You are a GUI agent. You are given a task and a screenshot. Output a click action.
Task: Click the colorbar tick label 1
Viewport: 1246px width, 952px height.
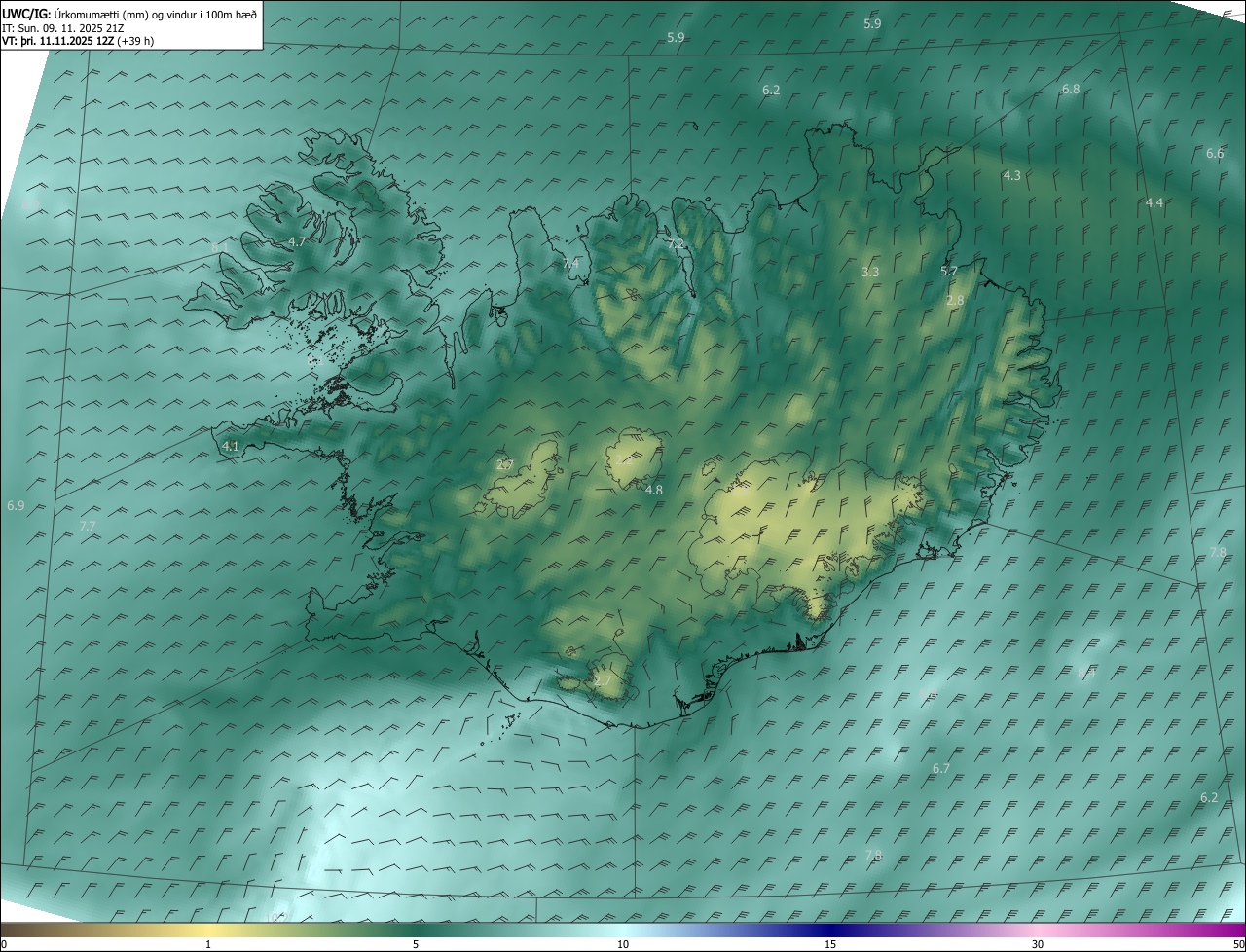click(208, 944)
